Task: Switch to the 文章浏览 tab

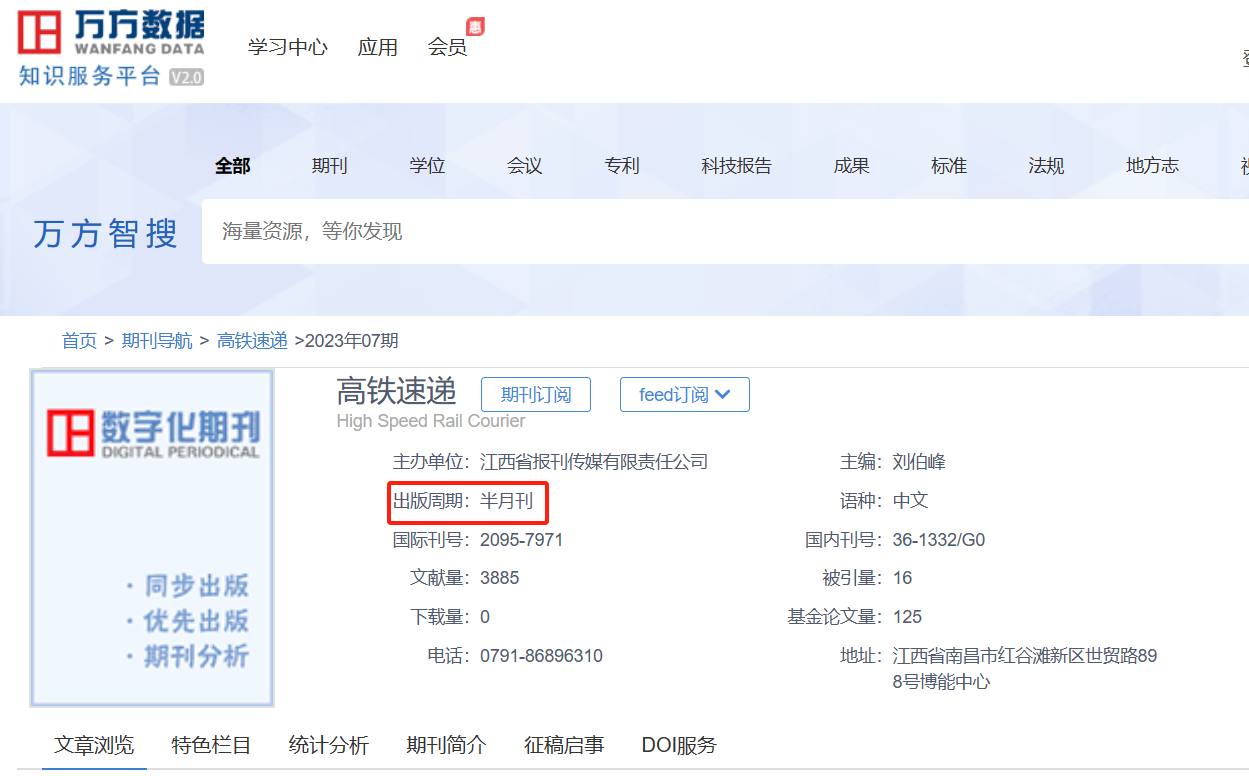Action: 94,745
